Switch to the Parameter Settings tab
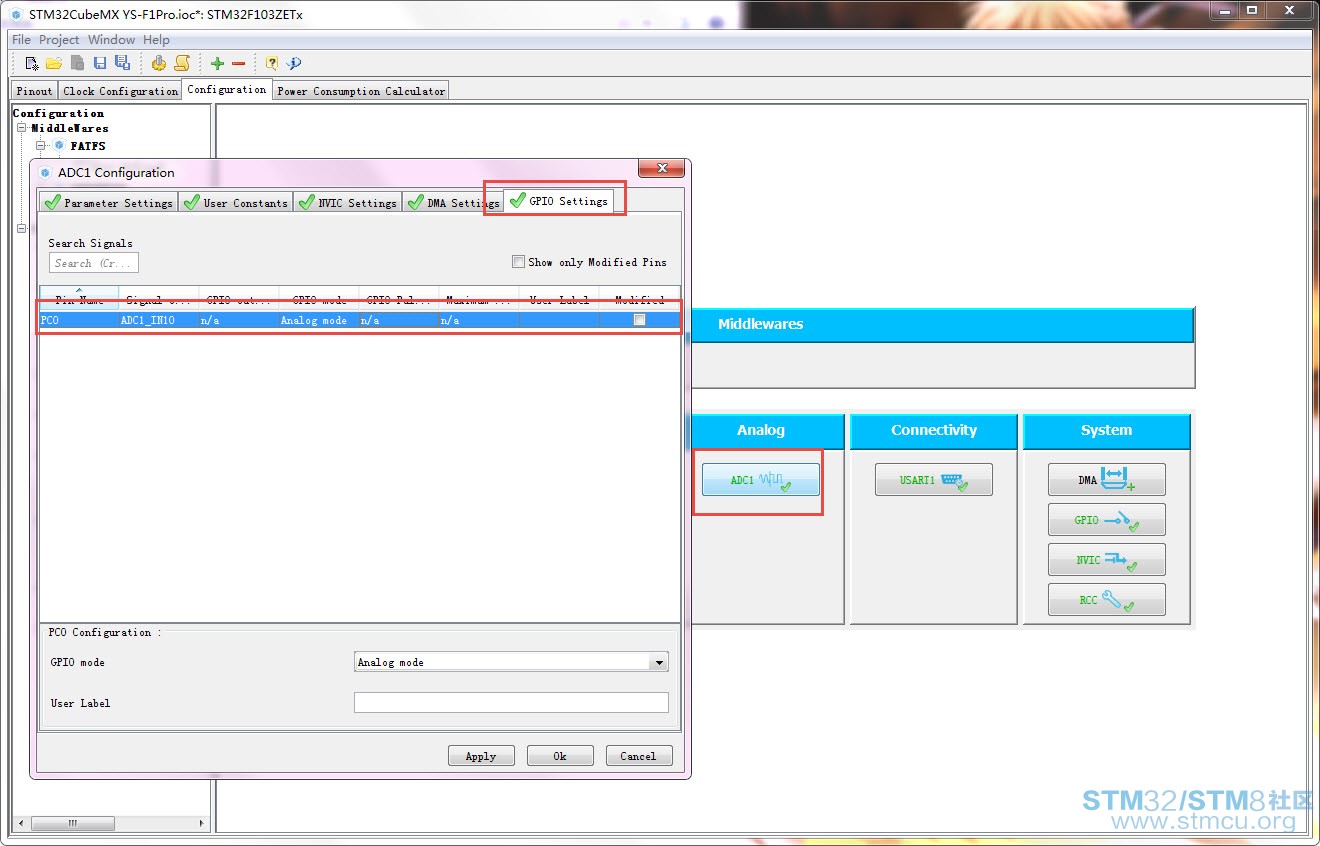This screenshot has width=1320, height=846. coord(109,202)
